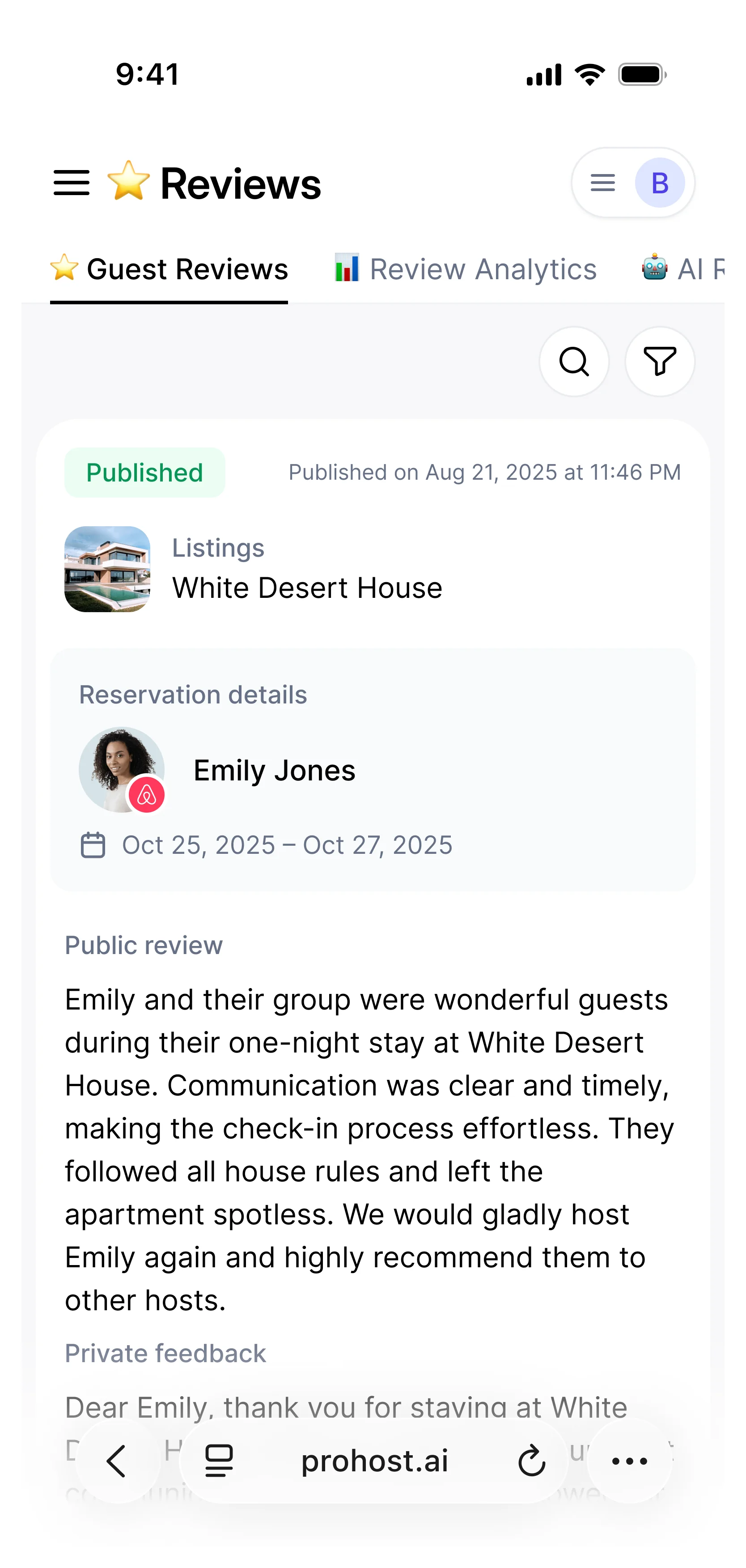Viewport: 746px width, 1568px height.
Task: Click the B user avatar
Action: coord(660,183)
